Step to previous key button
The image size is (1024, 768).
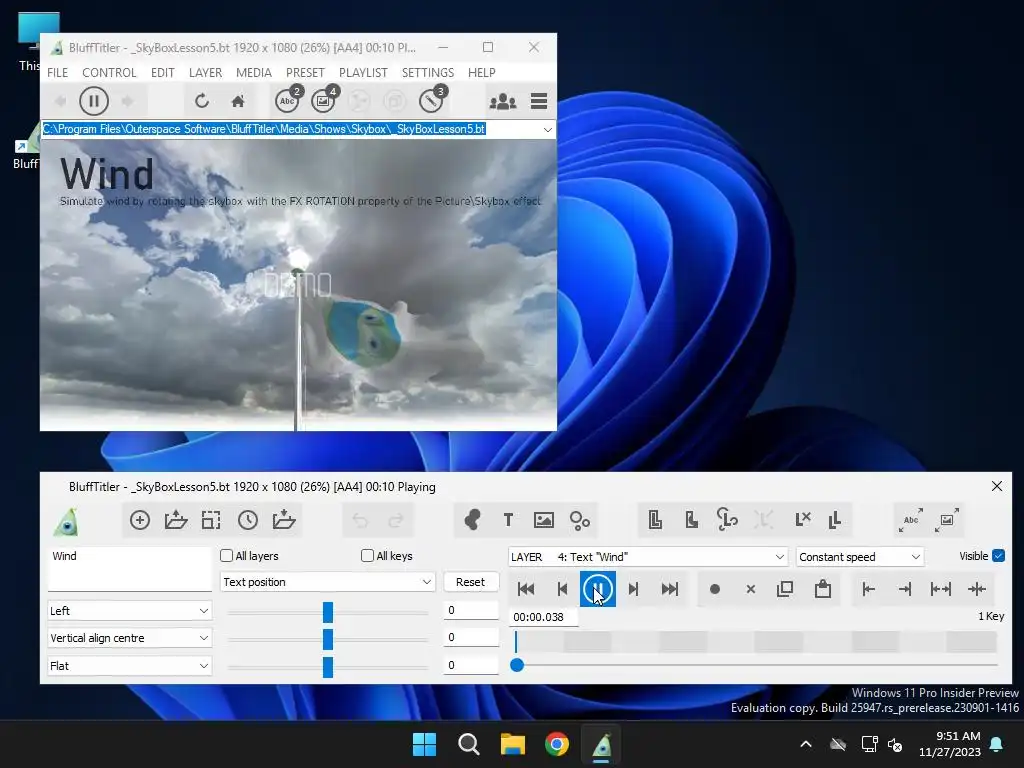pyautogui.click(x=562, y=589)
